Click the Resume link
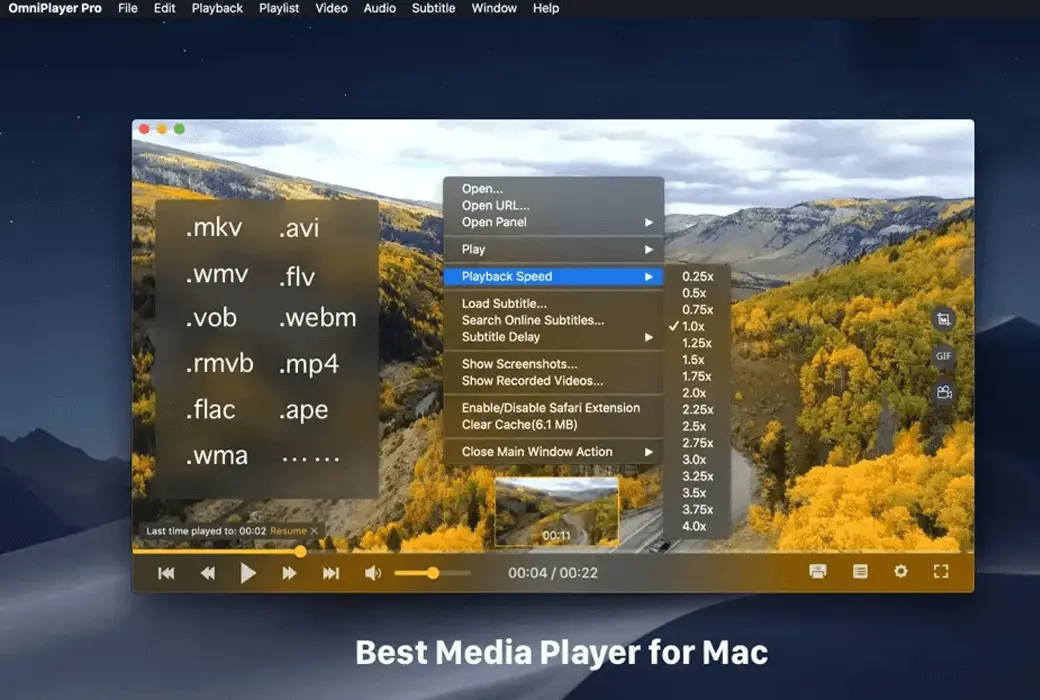Image resolution: width=1040 pixels, height=700 pixels. (288, 531)
